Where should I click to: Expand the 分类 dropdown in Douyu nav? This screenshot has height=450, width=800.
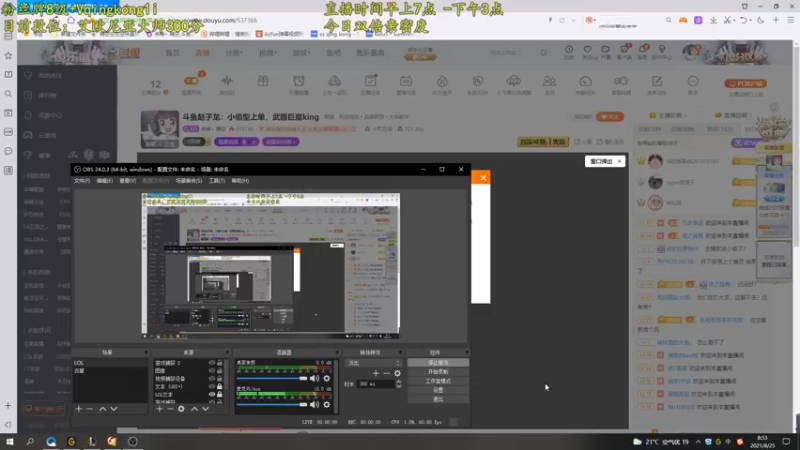234,53
